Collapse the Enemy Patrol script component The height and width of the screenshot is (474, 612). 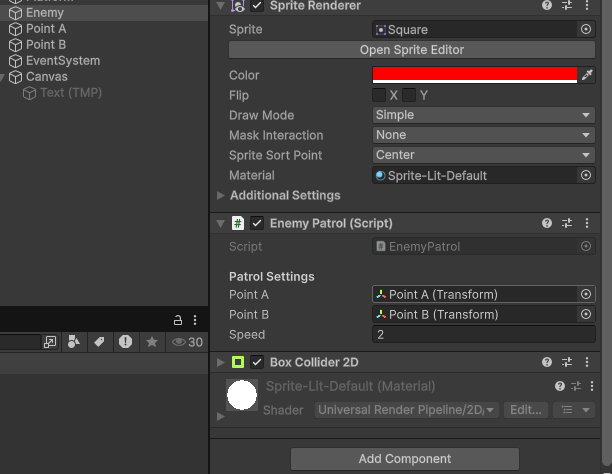pyautogui.click(x=221, y=223)
